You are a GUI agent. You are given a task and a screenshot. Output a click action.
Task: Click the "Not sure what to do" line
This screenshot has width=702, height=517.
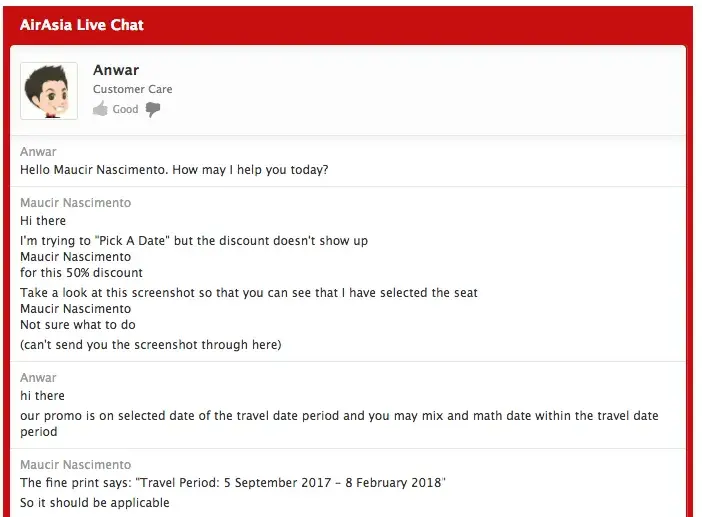point(78,325)
